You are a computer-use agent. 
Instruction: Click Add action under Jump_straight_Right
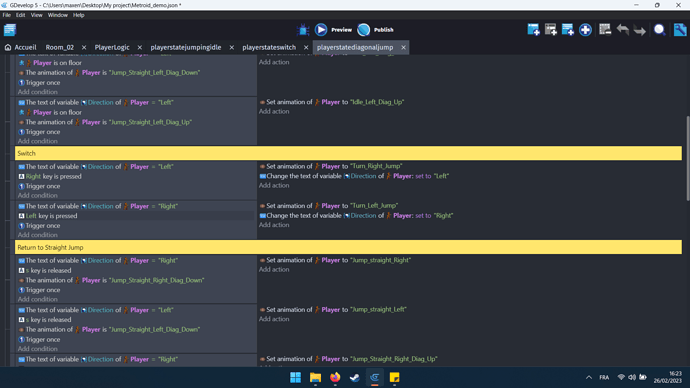tap(274, 270)
